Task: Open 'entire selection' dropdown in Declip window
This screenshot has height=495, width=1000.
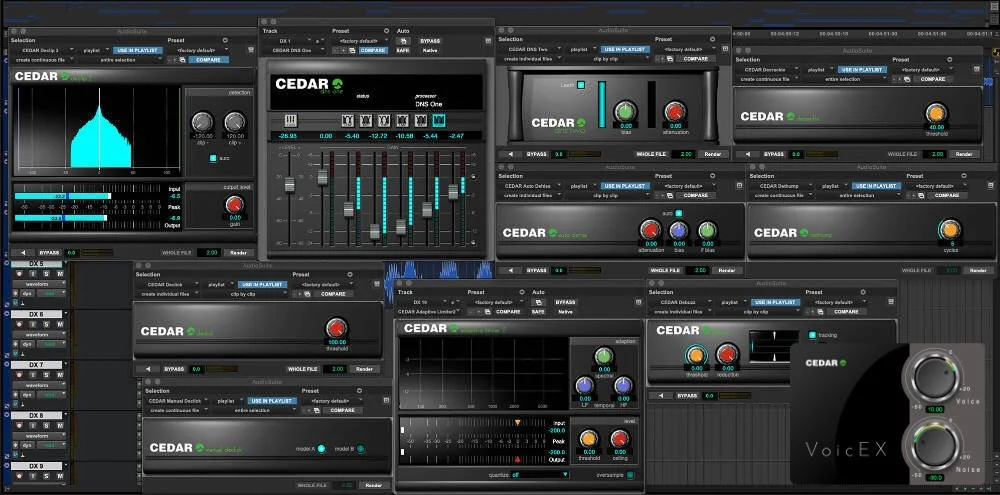Action: tap(122, 59)
